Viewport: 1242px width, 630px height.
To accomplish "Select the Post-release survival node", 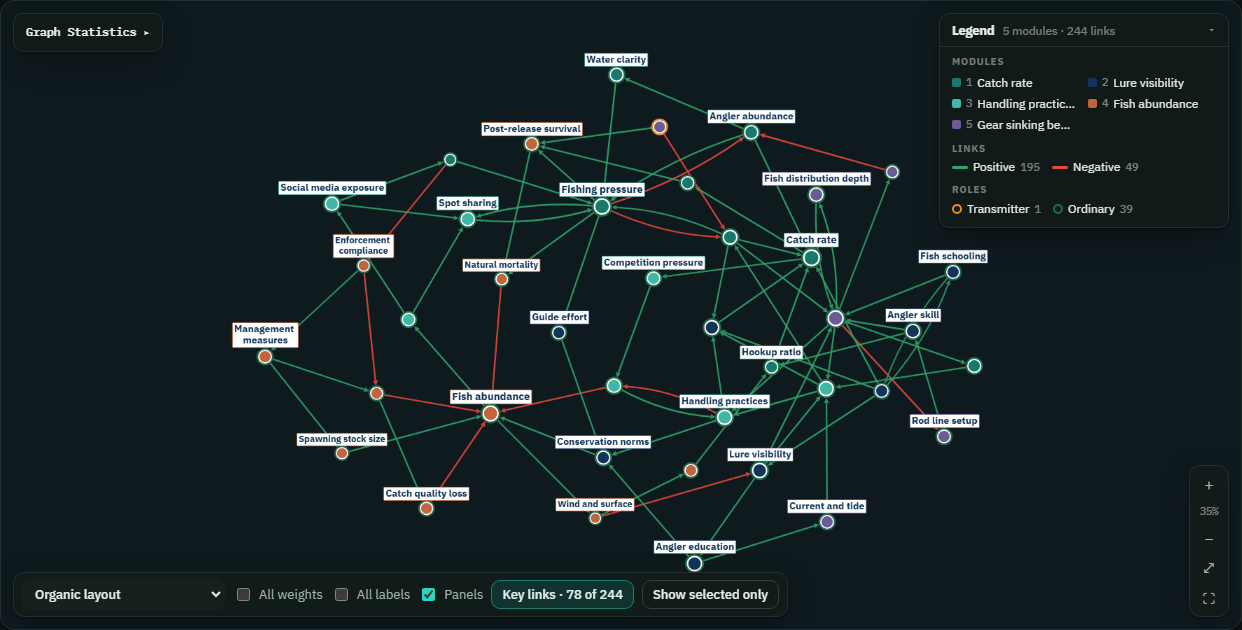I will point(532,144).
